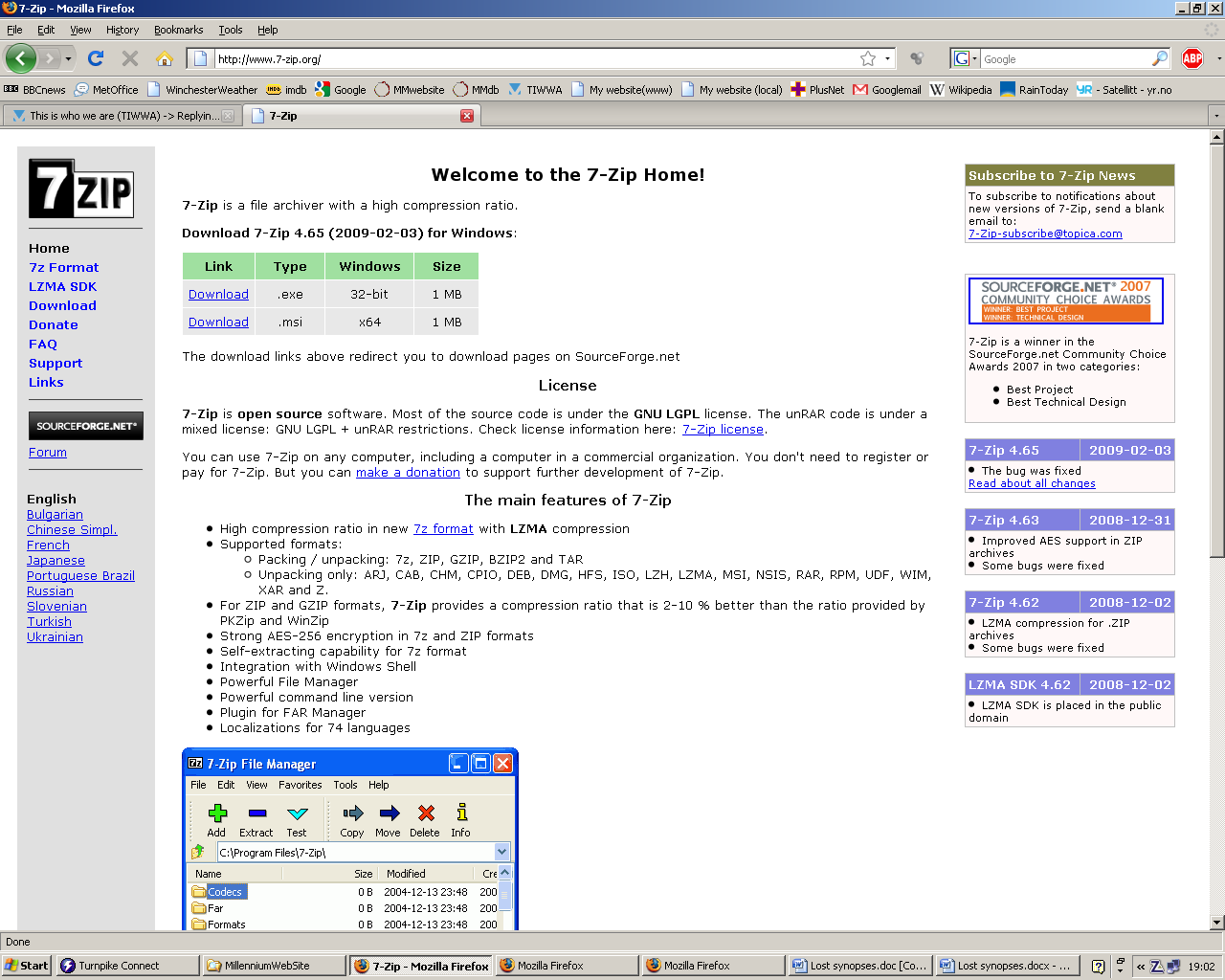Screen dimensions: 1225x980
Task: Open the Satellitt yr.no bookmark
Action: point(1125,90)
